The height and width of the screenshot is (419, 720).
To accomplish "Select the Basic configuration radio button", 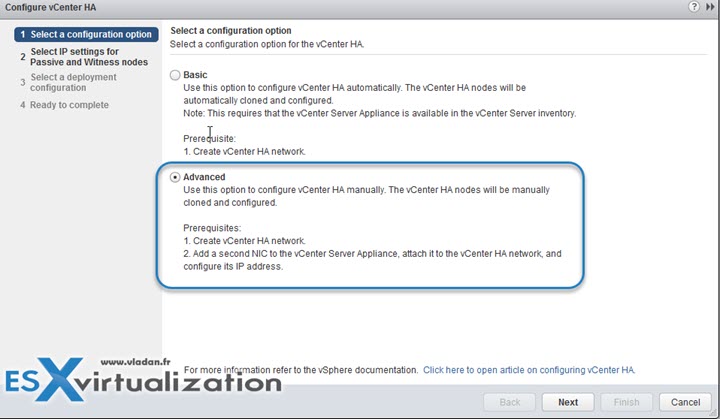I will [x=175, y=75].
